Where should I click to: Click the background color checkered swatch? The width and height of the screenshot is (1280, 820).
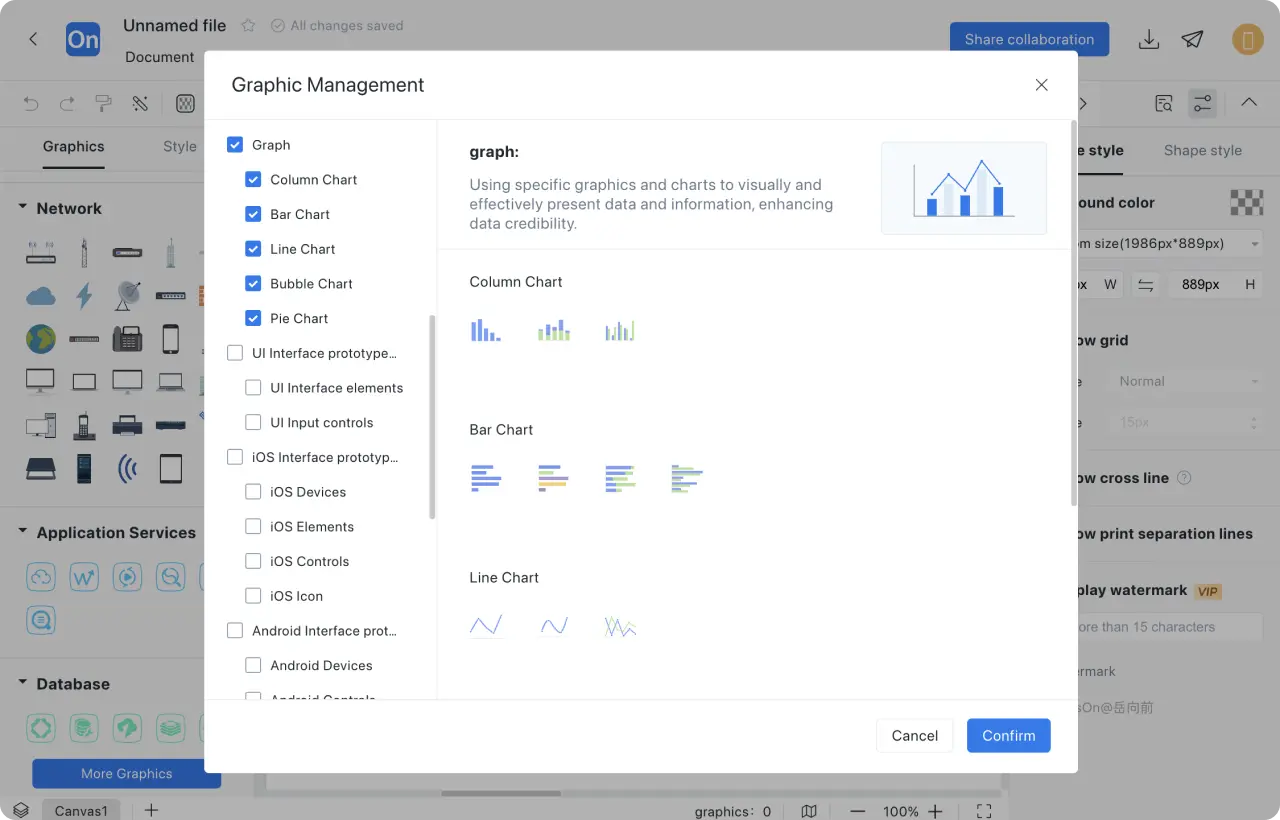coord(1246,202)
